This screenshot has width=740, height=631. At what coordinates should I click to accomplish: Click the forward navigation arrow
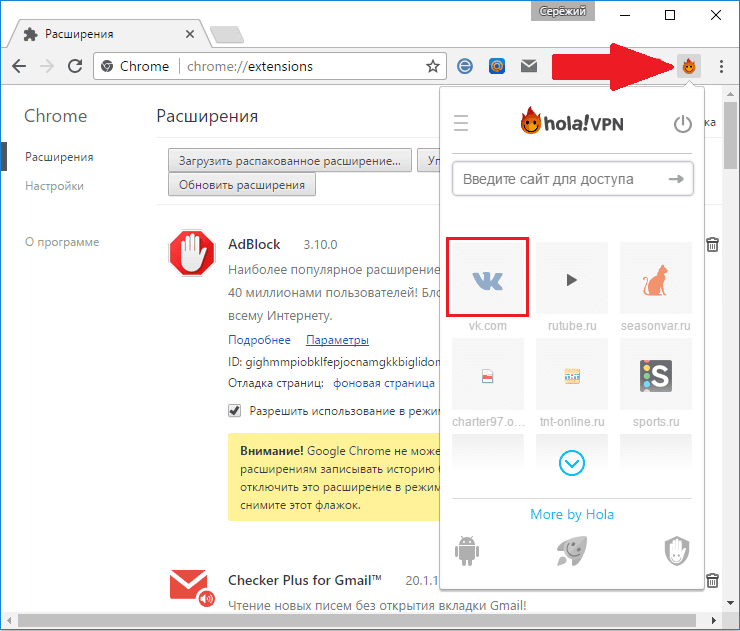[x=47, y=66]
